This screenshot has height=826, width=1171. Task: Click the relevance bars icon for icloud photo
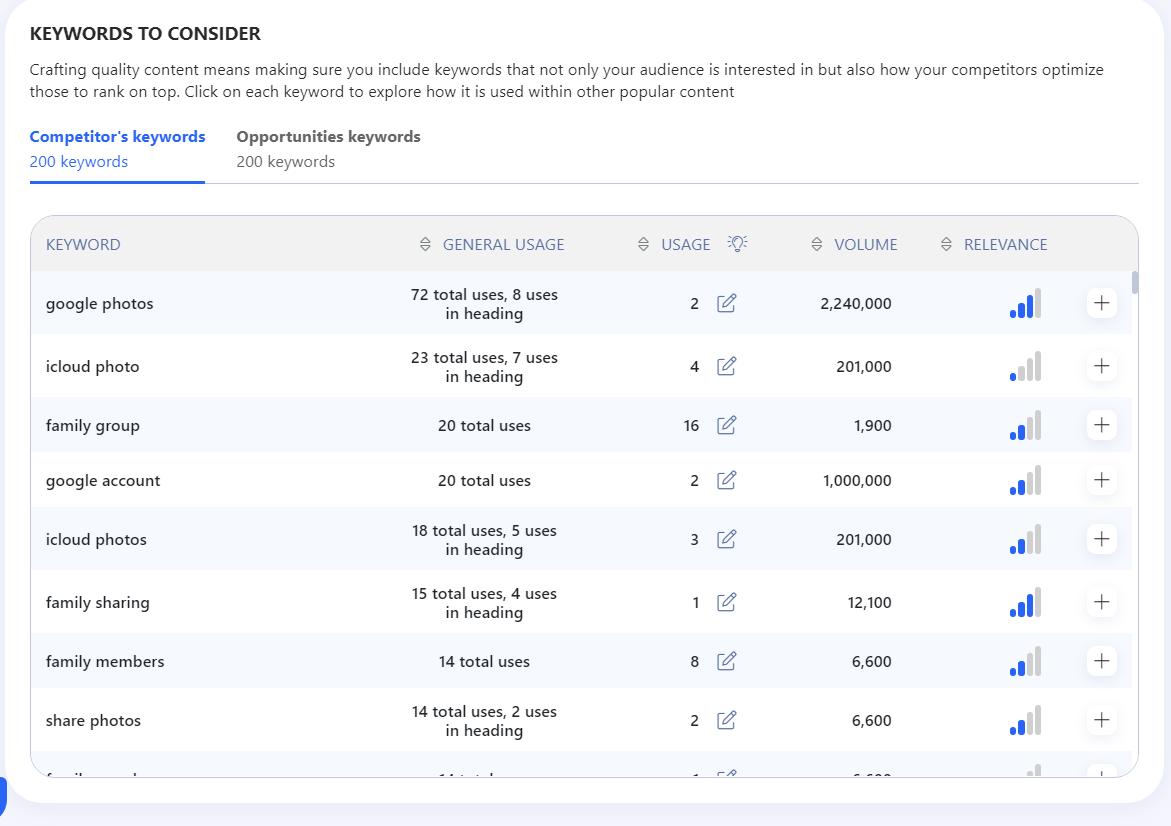1025,366
